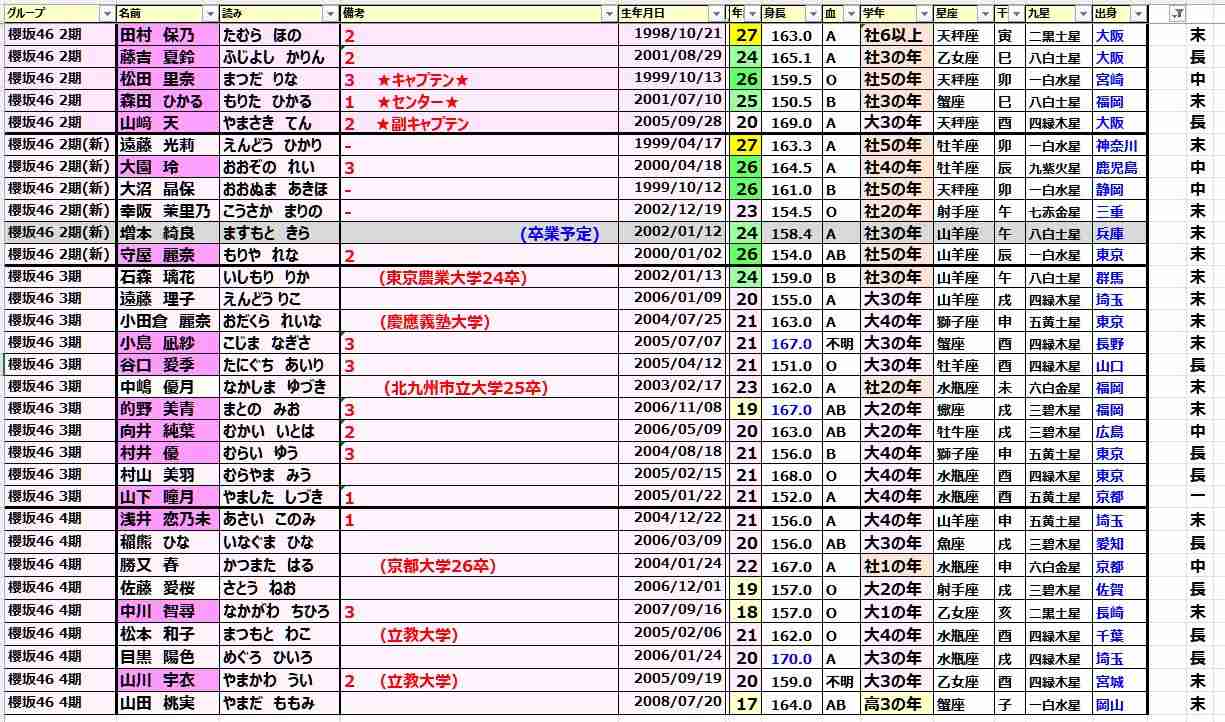
Task: Select the birthdate cell 2008/07/20
Action: point(672,705)
